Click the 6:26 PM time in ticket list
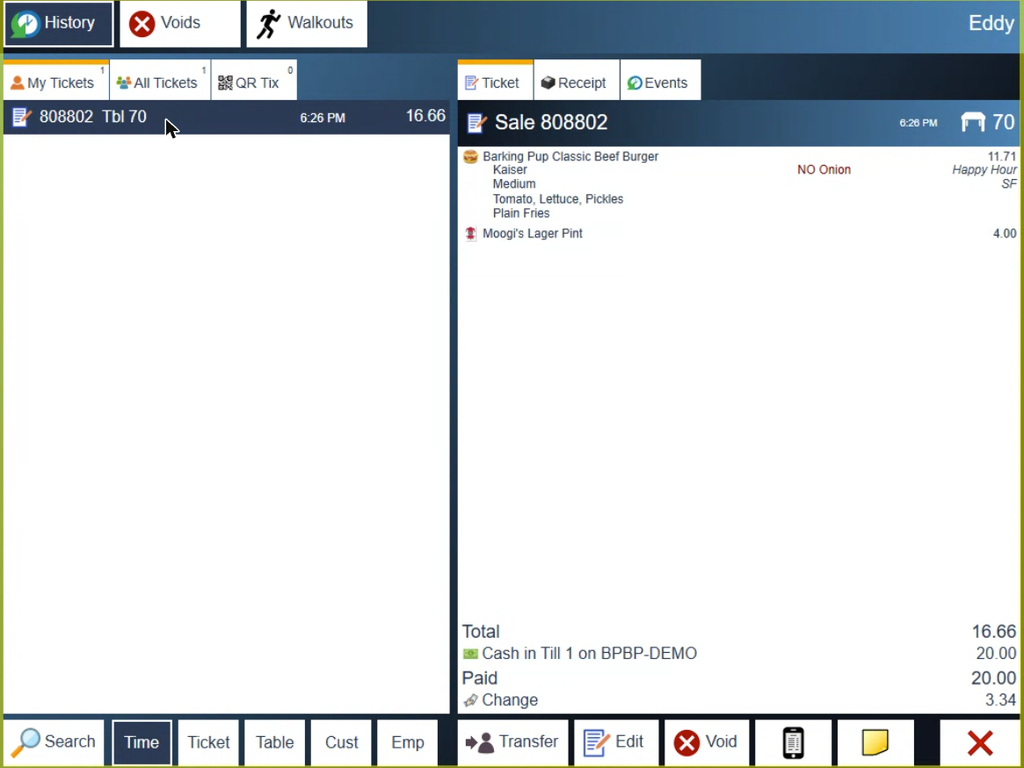The image size is (1024, 768). coord(323,118)
